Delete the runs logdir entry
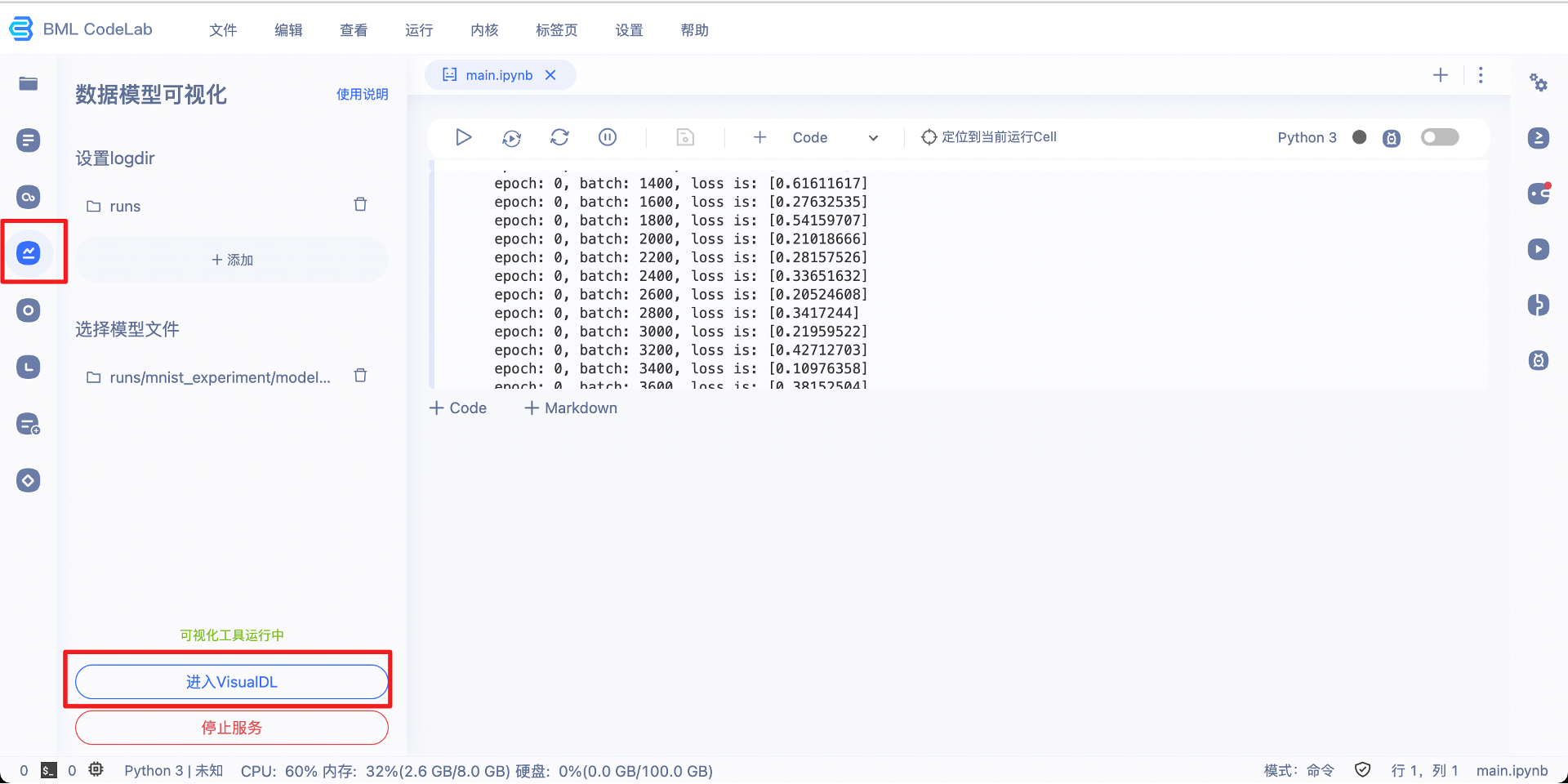Screen dimensions: 1568x784 tap(360, 205)
